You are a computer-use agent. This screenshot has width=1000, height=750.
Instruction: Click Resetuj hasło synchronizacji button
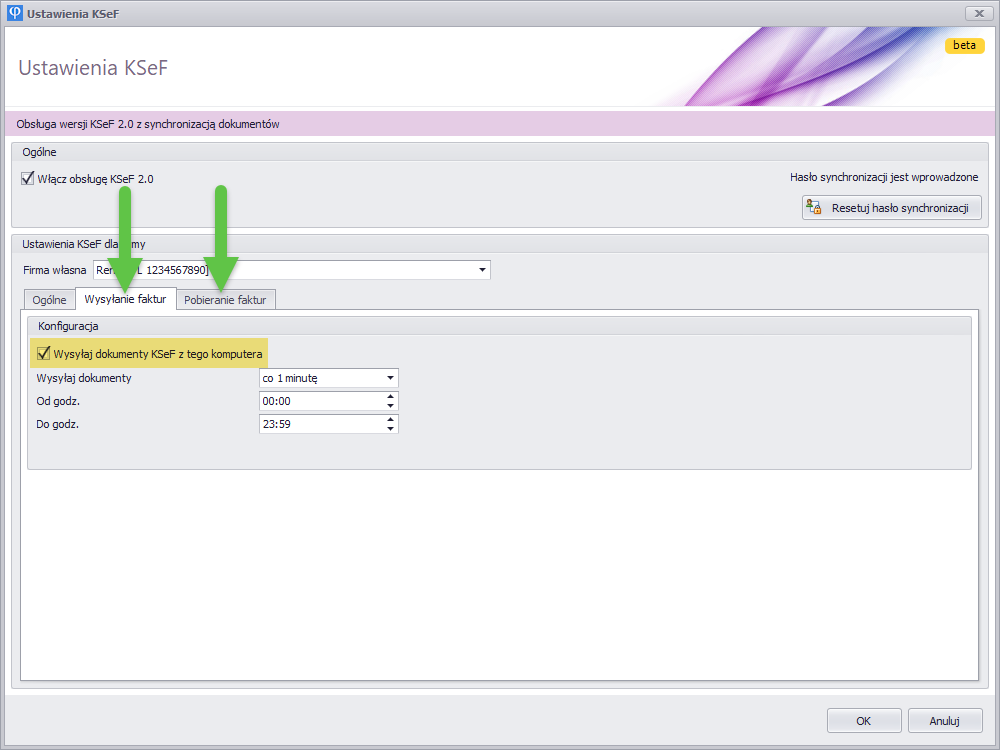tap(892, 208)
